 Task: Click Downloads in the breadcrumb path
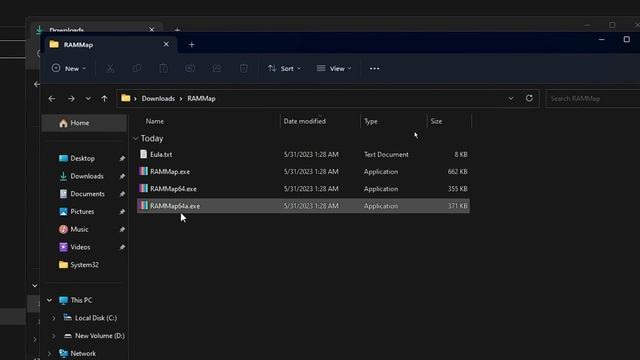pyautogui.click(x=158, y=98)
